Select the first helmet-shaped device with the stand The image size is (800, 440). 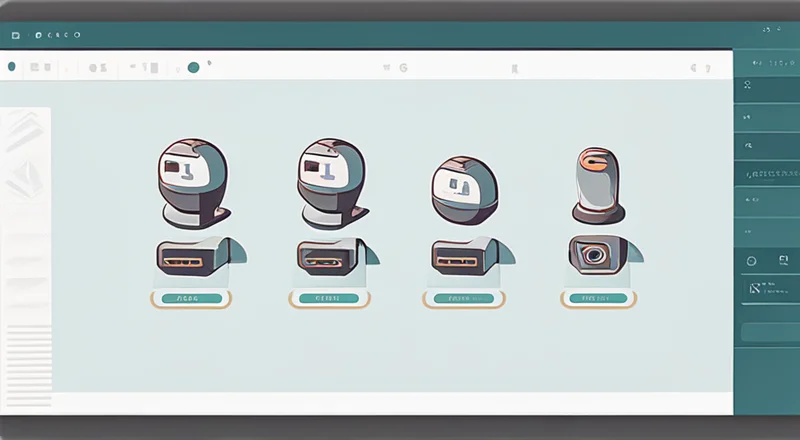194,183
